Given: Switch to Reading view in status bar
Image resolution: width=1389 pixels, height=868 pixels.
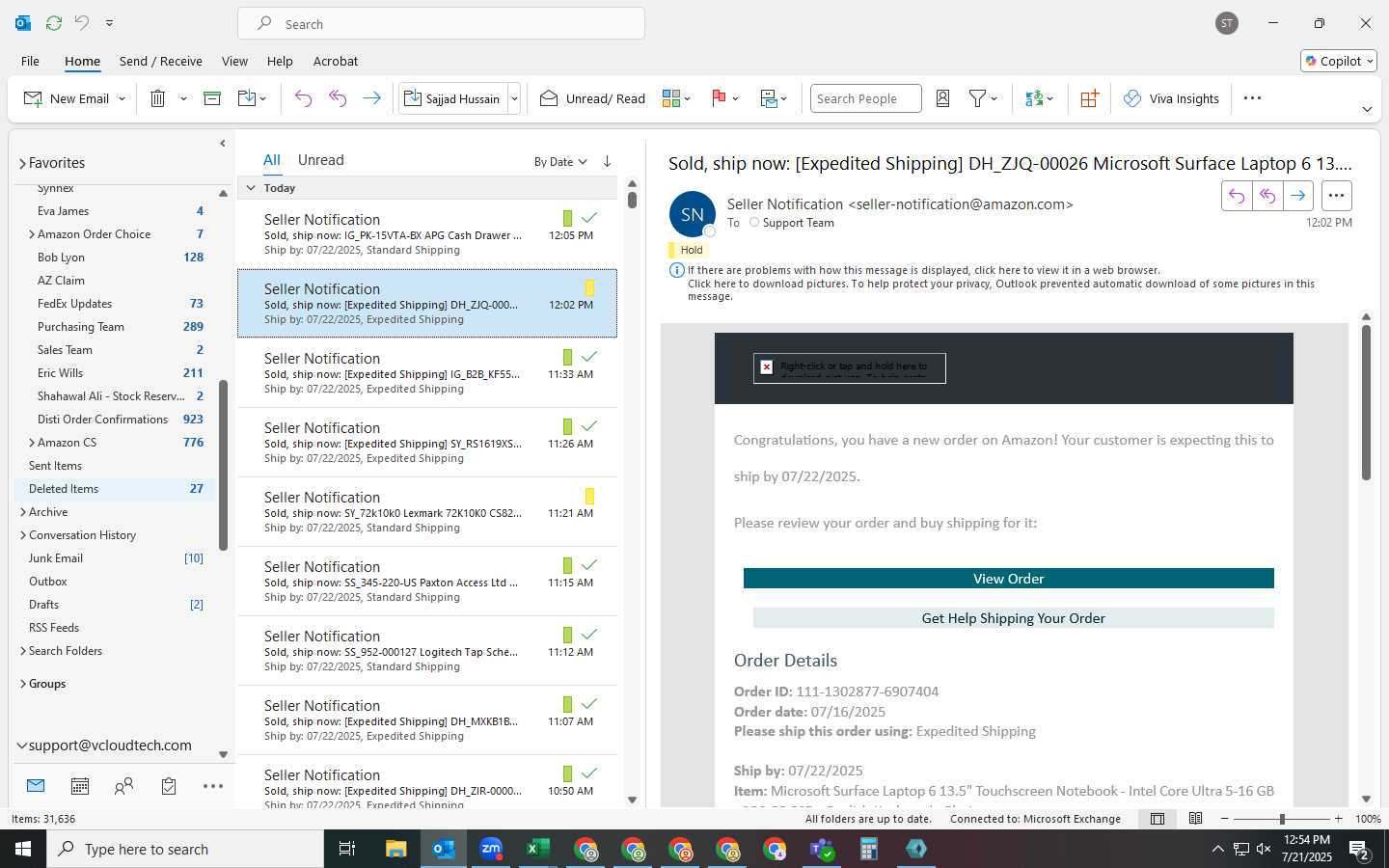Looking at the screenshot, I should pos(1195,819).
